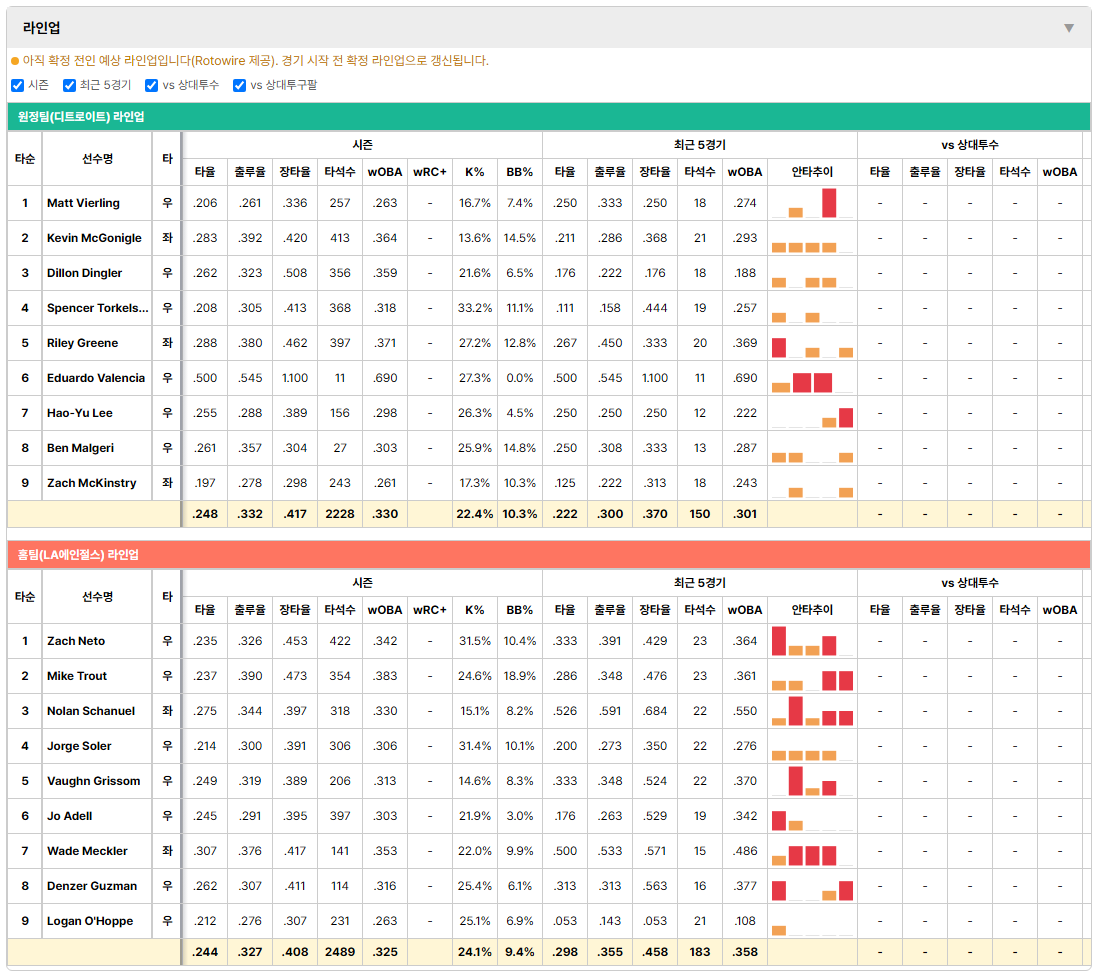Uncheck the 시즌 checkbox
Screen dimensions: 1098x977
(18, 85)
